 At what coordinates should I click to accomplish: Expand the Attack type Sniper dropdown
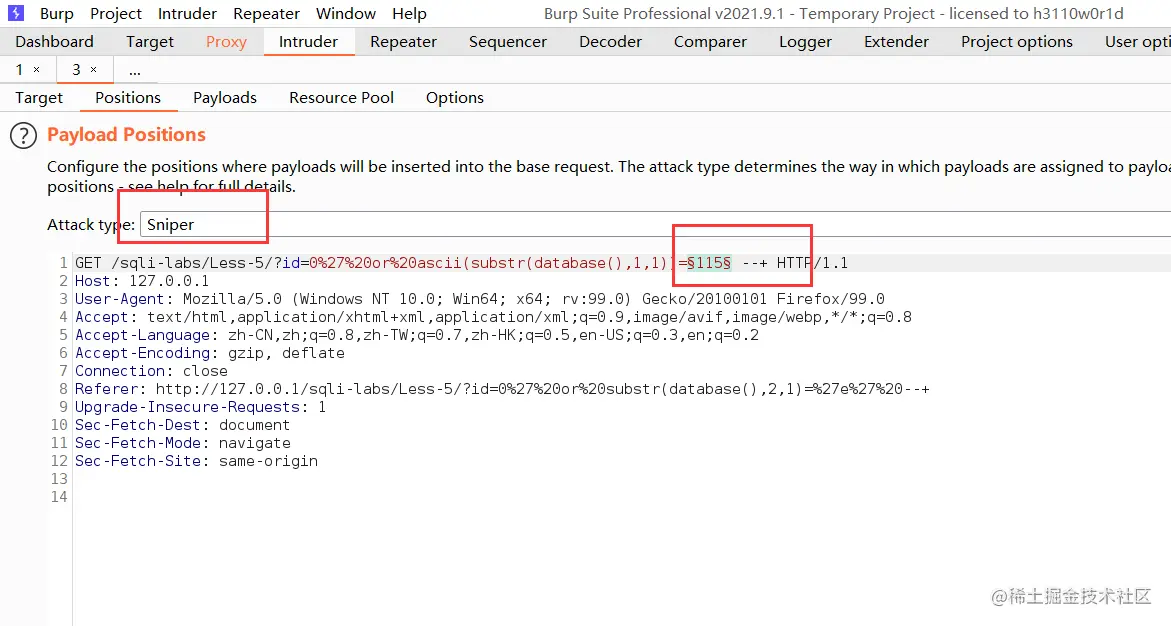point(655,224)
